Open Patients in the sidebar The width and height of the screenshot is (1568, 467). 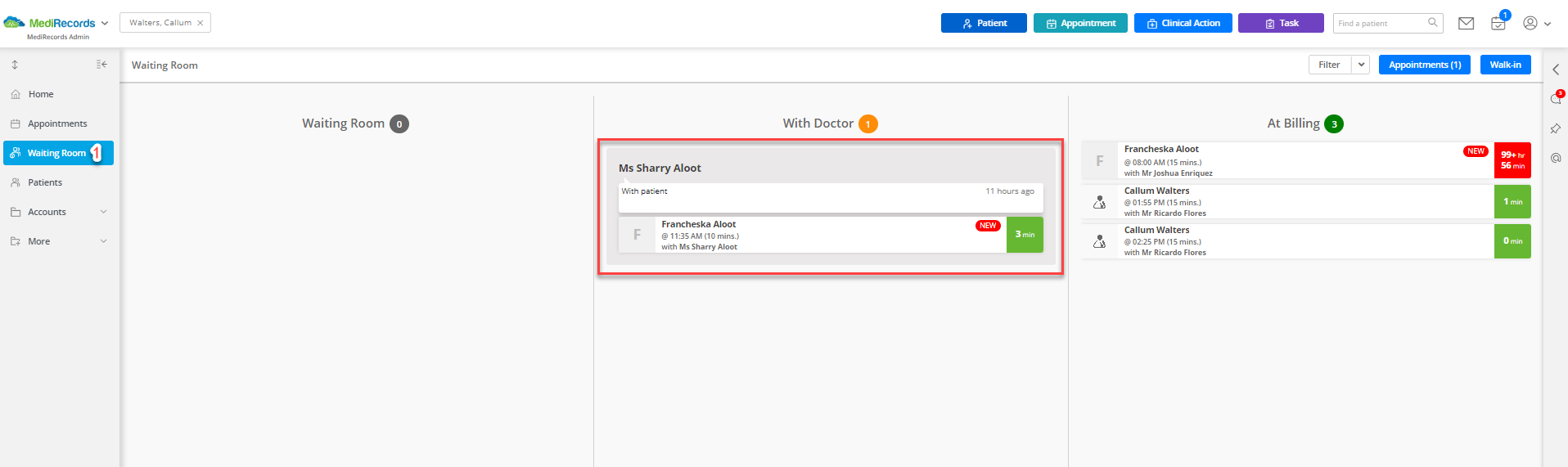tap(45, 182)
